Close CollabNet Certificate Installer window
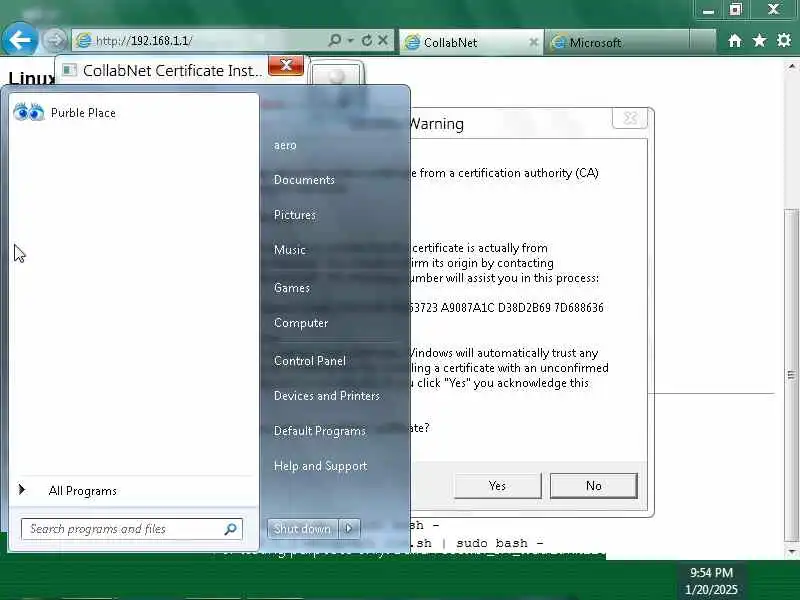This screenshot has width=800, height=600. point(286,65)
